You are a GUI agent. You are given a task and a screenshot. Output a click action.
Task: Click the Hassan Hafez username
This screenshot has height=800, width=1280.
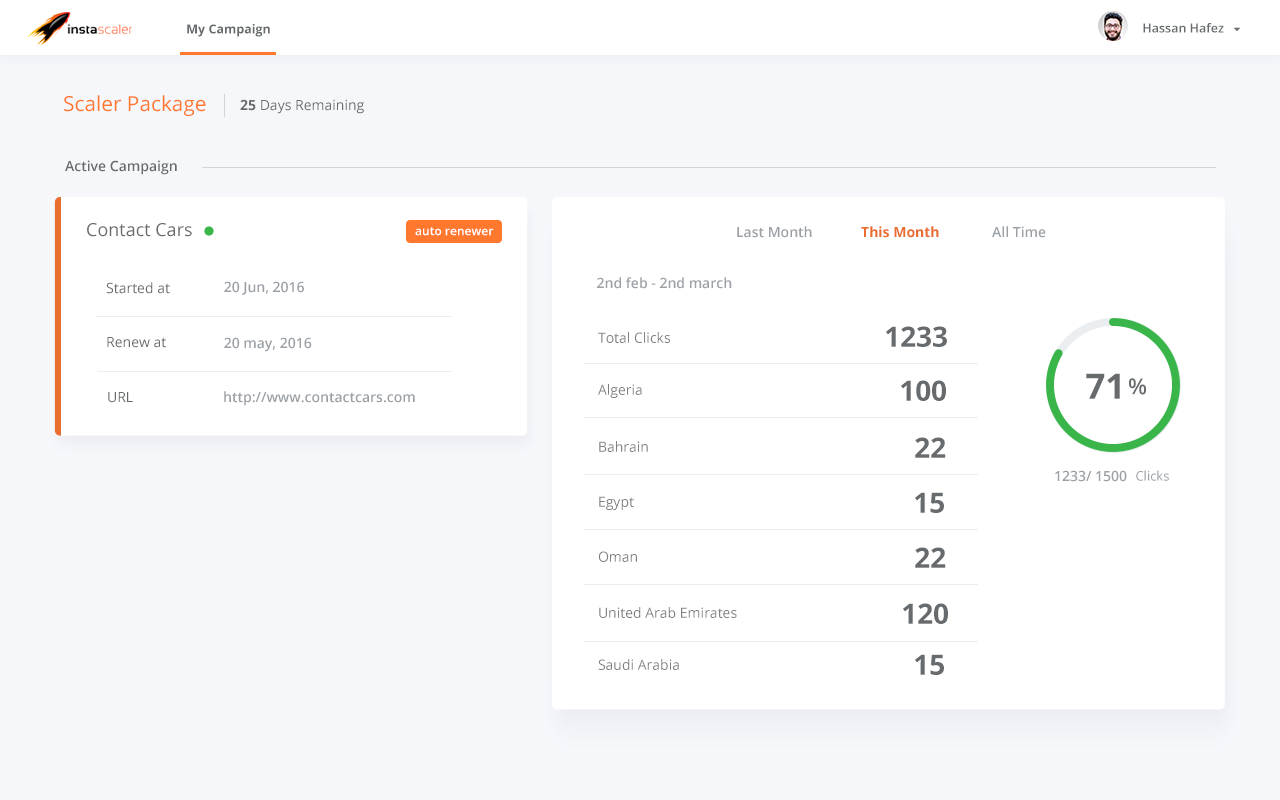click(x=1183, y=28)
